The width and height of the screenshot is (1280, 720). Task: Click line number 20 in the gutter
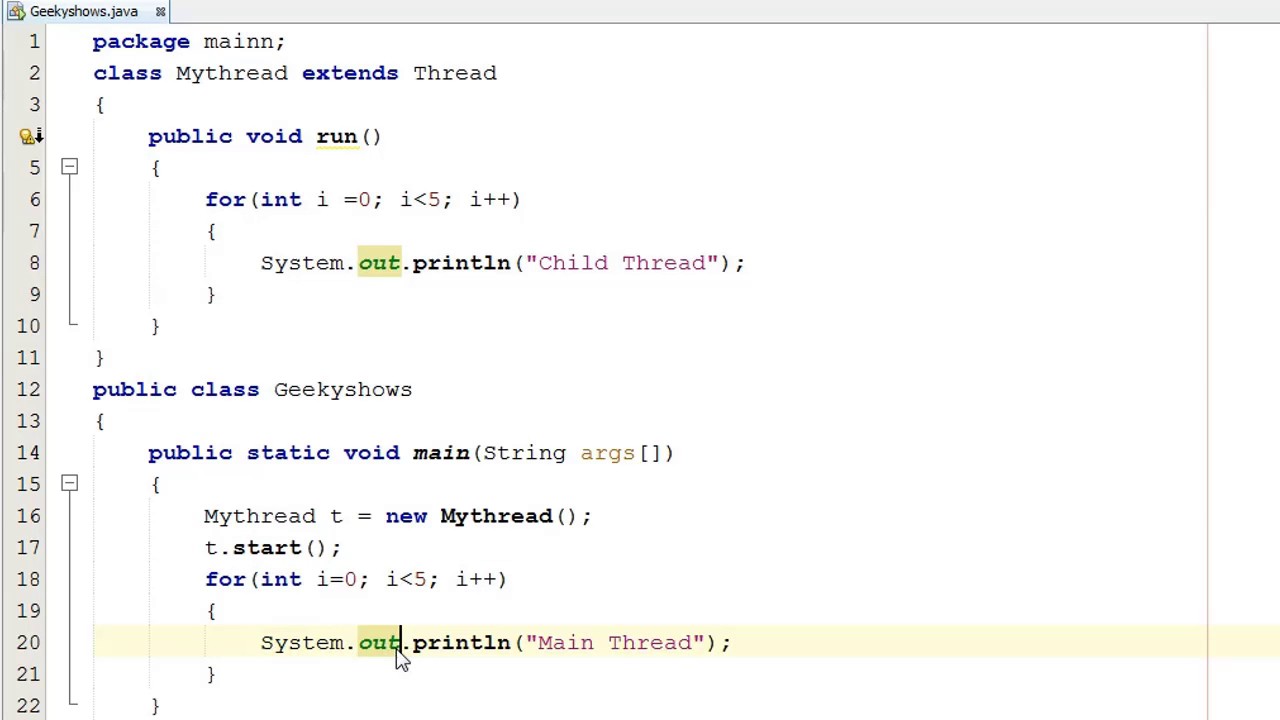tap(28, 643)
